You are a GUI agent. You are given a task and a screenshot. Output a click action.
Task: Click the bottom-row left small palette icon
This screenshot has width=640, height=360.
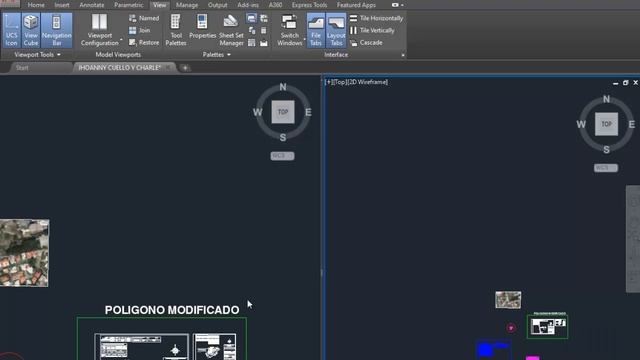click(x=251, y=42)
